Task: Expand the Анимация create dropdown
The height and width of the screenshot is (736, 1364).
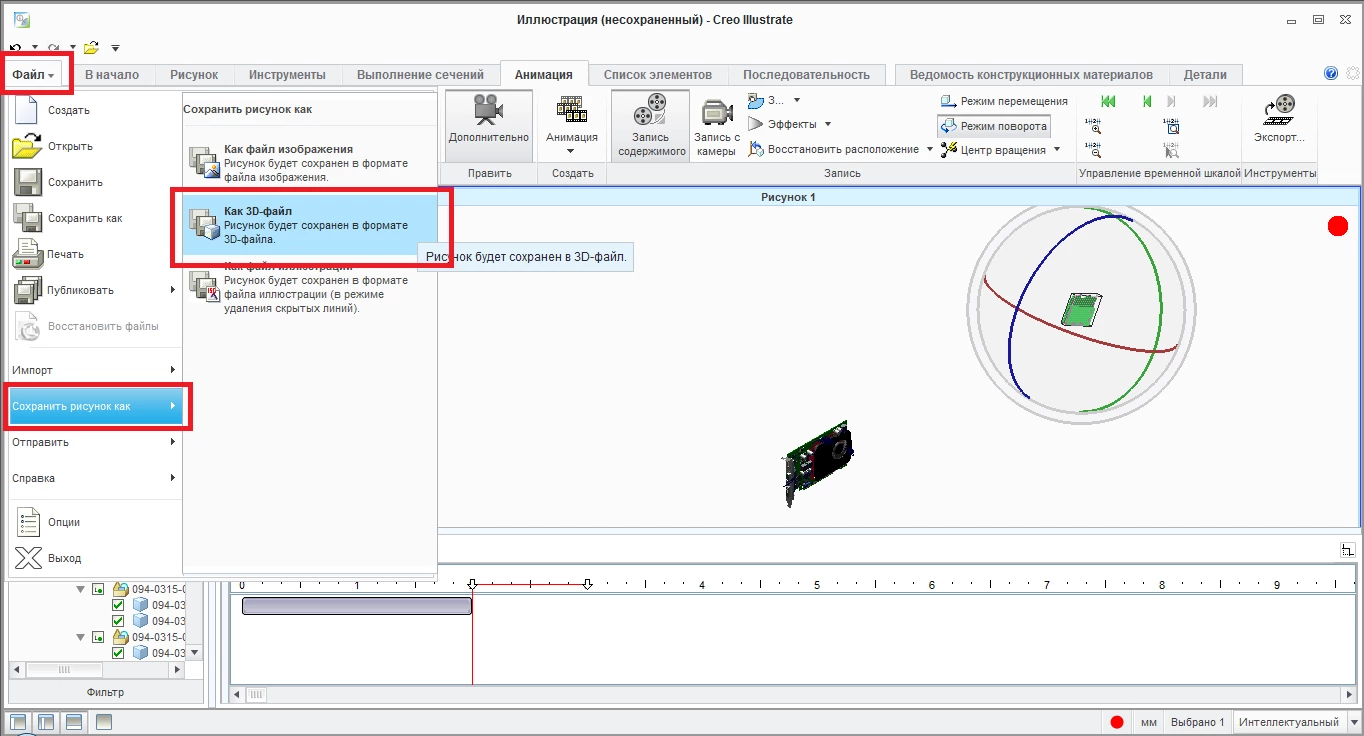Action: tap(571, 152)
